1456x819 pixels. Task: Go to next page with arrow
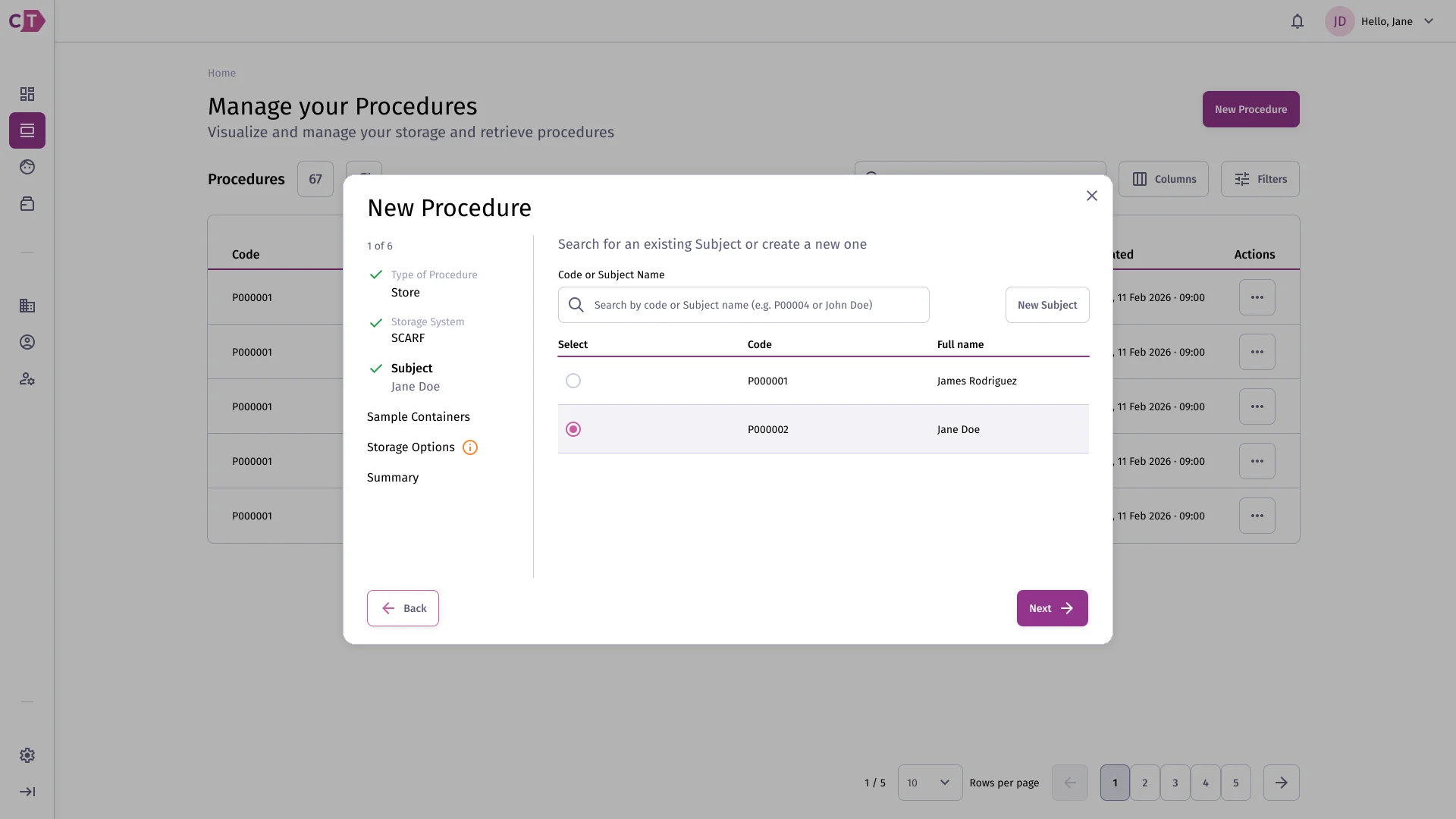click(x=1282, y=783)
